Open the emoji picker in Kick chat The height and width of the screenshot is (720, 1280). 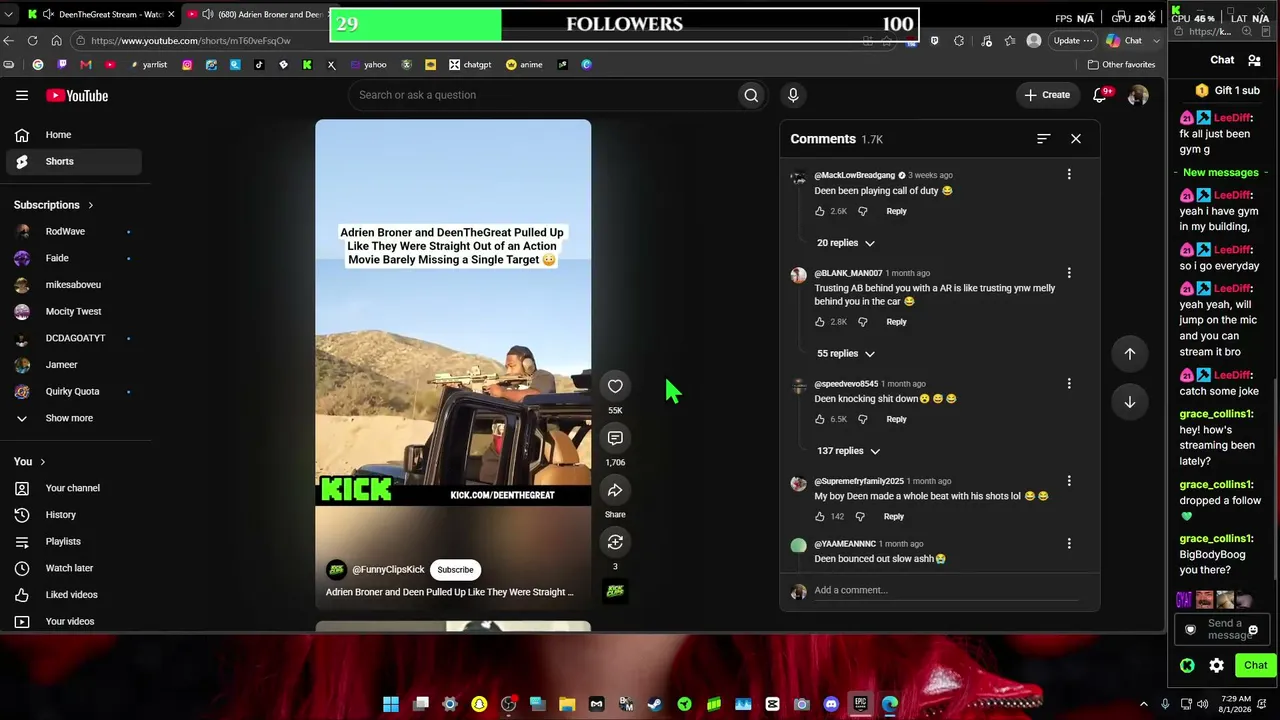[1253, 630]
